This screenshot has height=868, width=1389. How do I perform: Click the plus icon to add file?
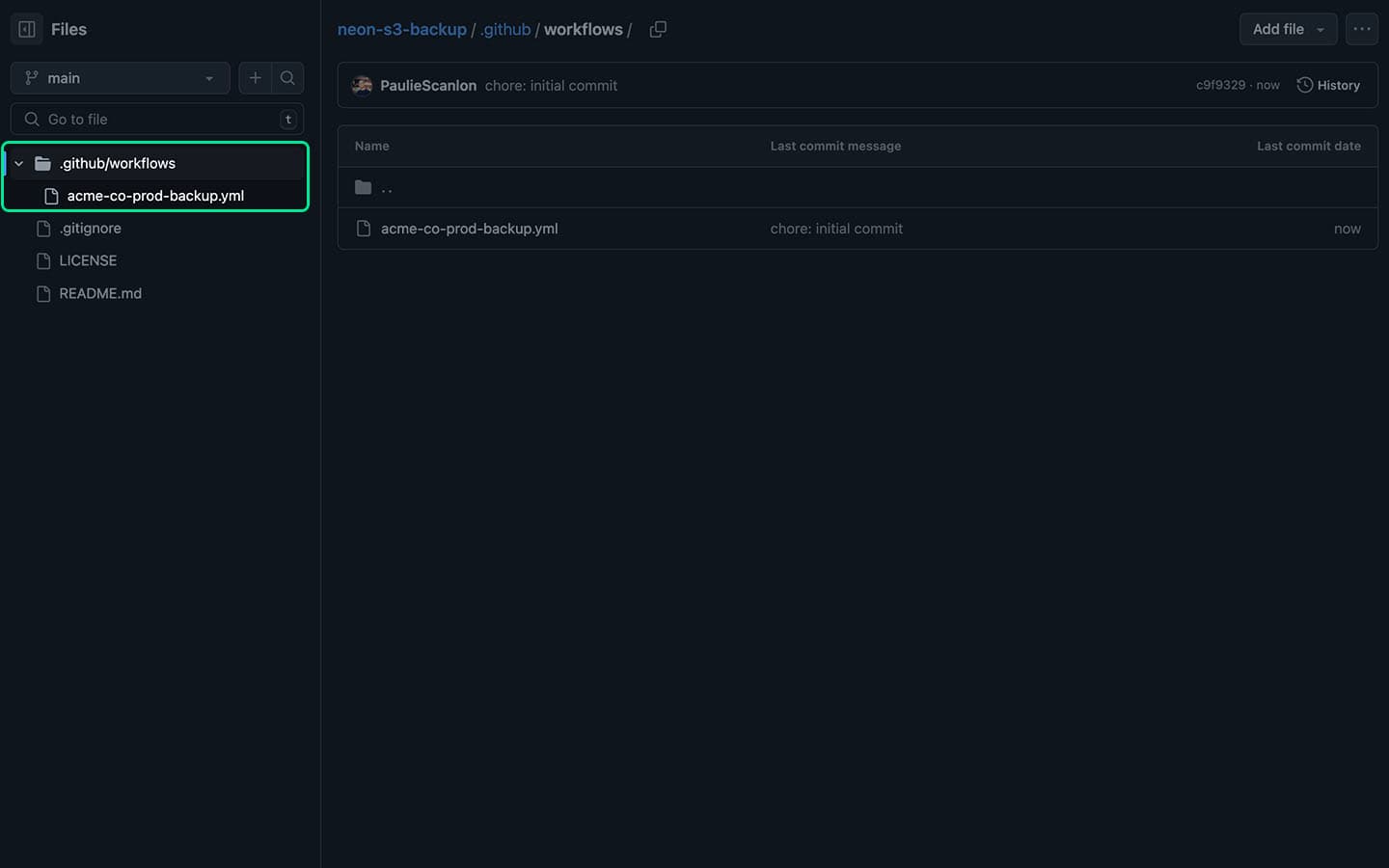[x=255, y=78]
